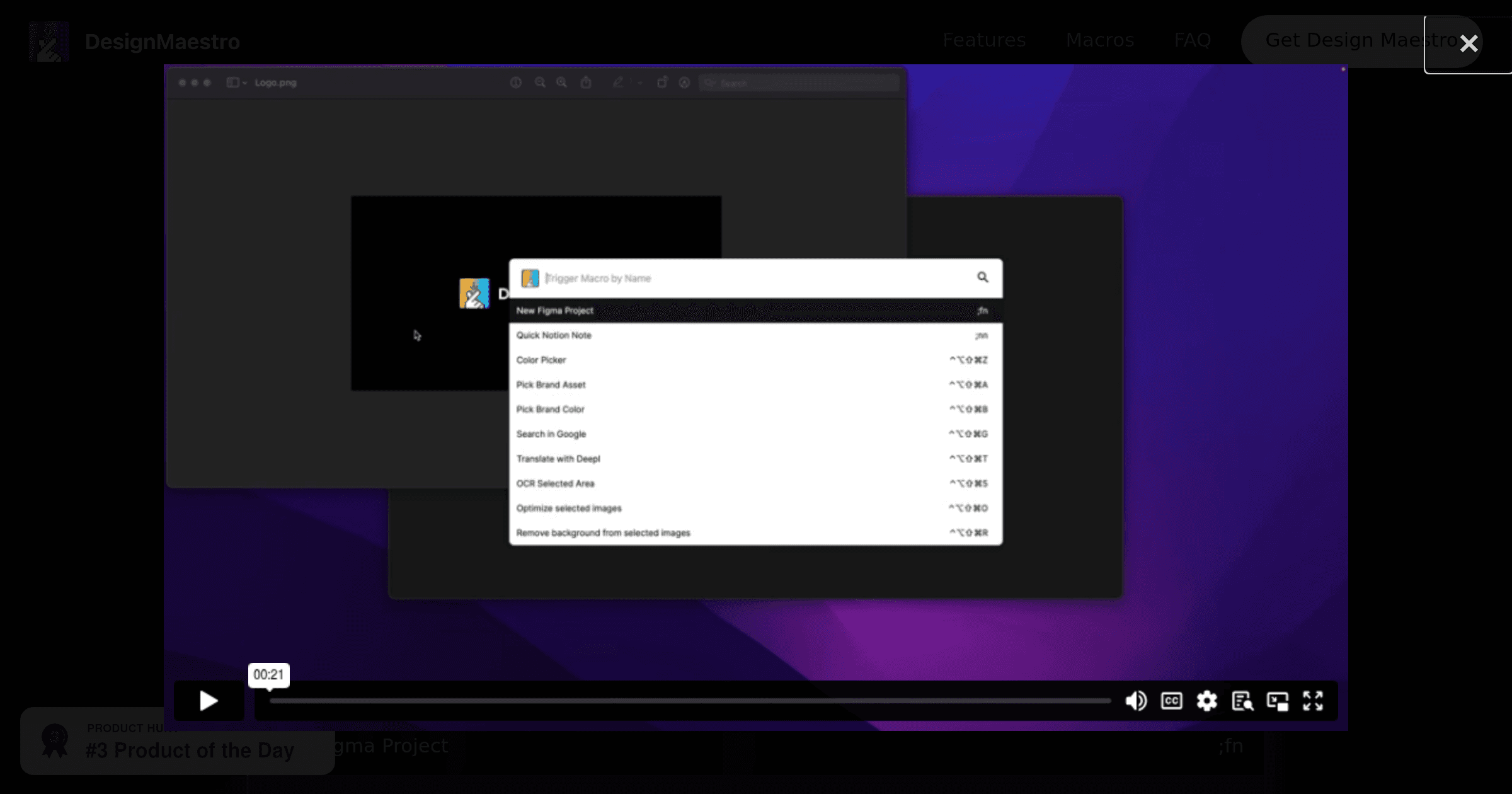Select "Remove background from selected images" row

(x=755, y=532)
